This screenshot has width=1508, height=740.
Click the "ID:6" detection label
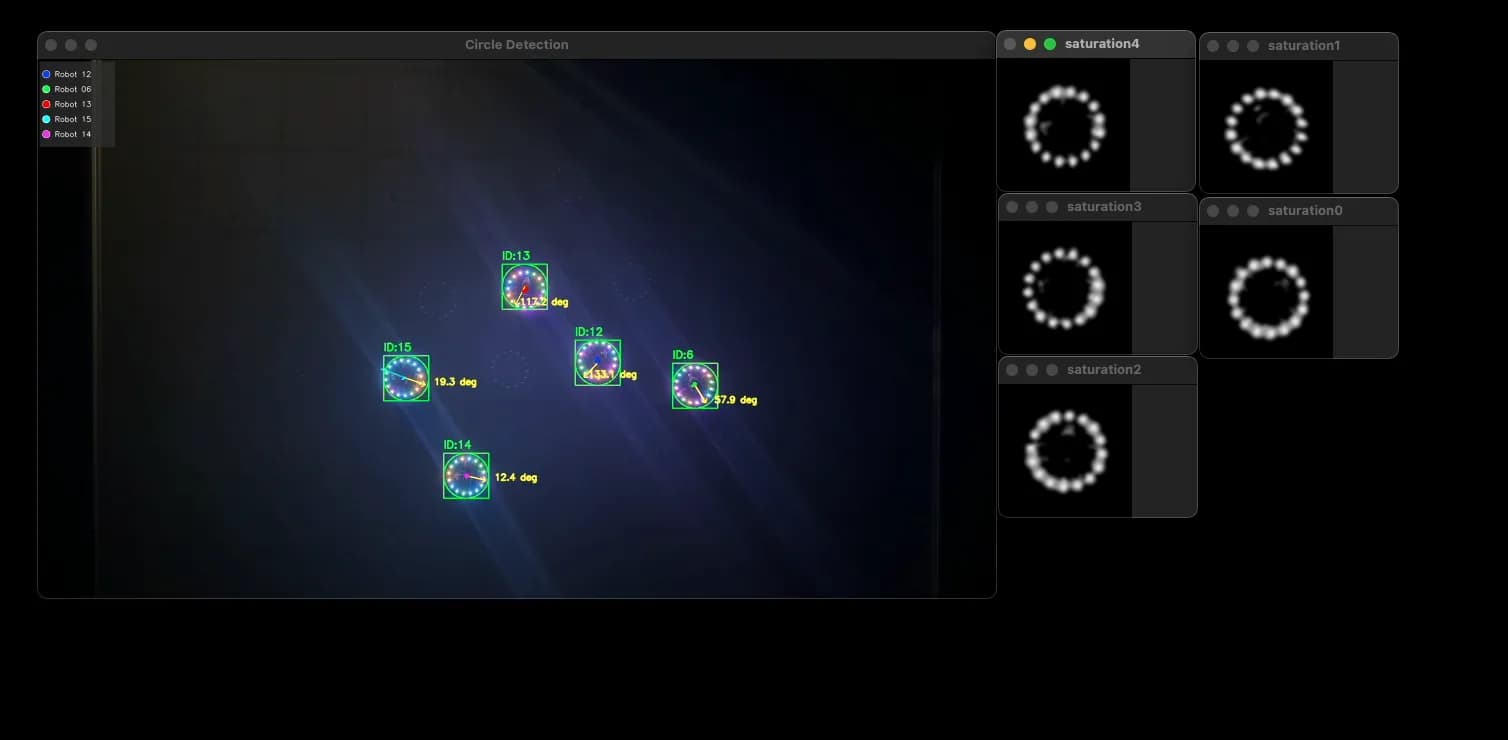[x=683, y=355]
